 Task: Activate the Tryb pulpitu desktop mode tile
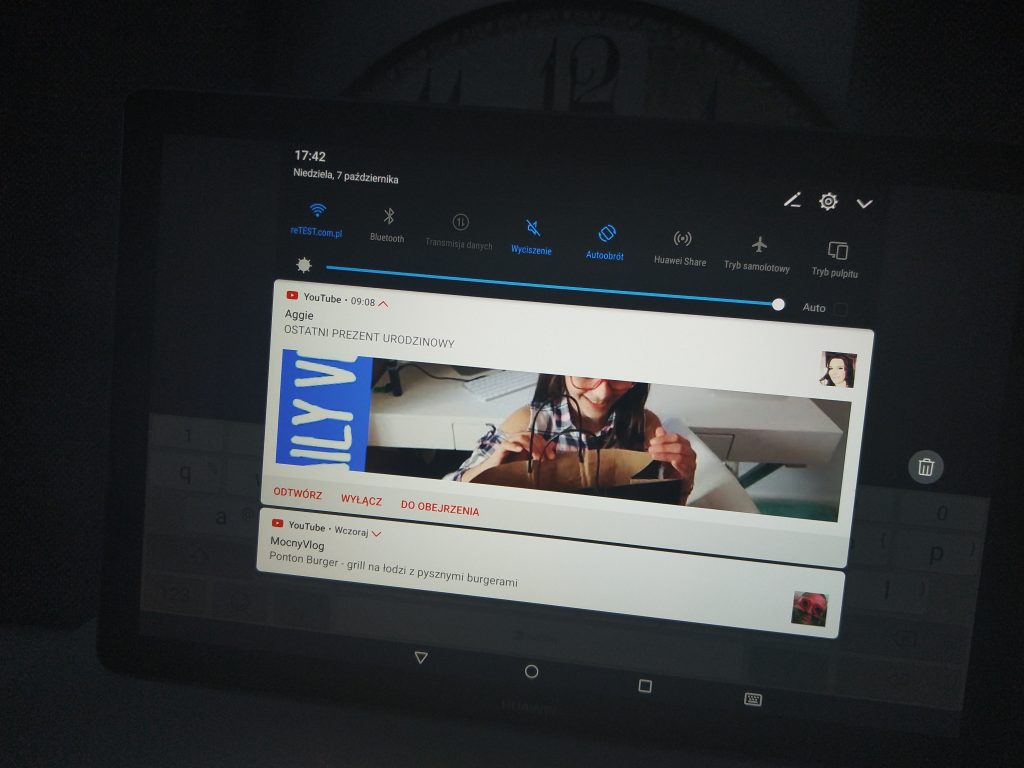click(x=837, y=252)
